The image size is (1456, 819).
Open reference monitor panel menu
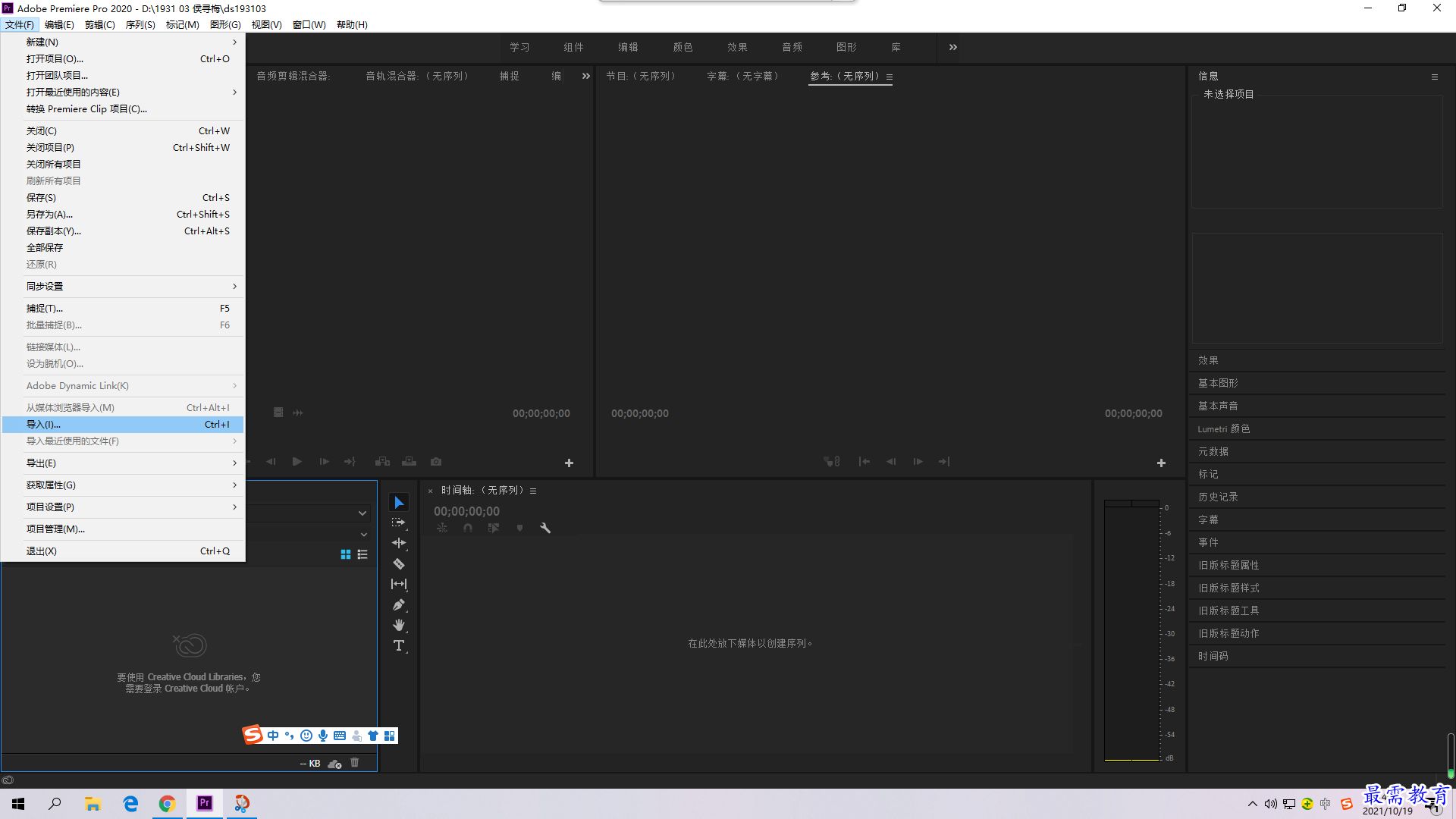[x=890, y=77]
